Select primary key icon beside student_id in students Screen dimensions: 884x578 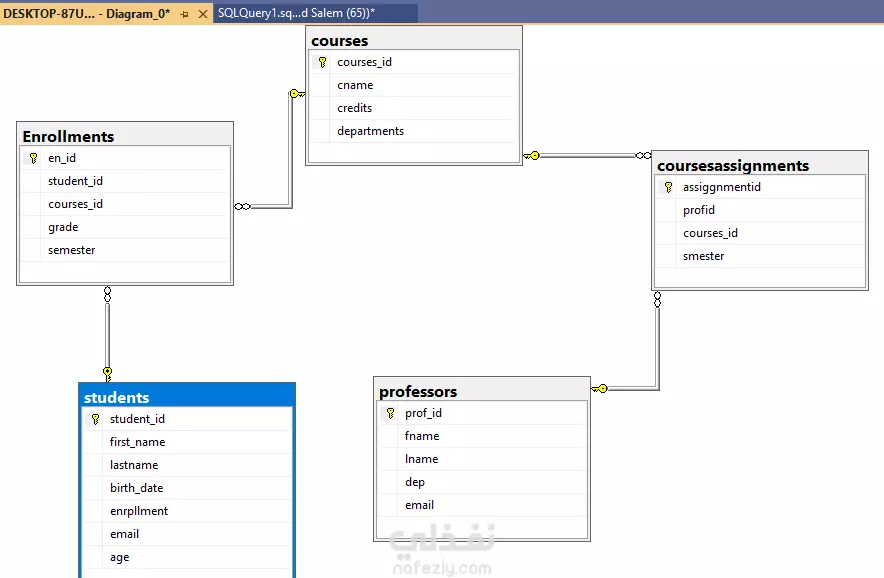pyautogui.click(x=95, y=419)
